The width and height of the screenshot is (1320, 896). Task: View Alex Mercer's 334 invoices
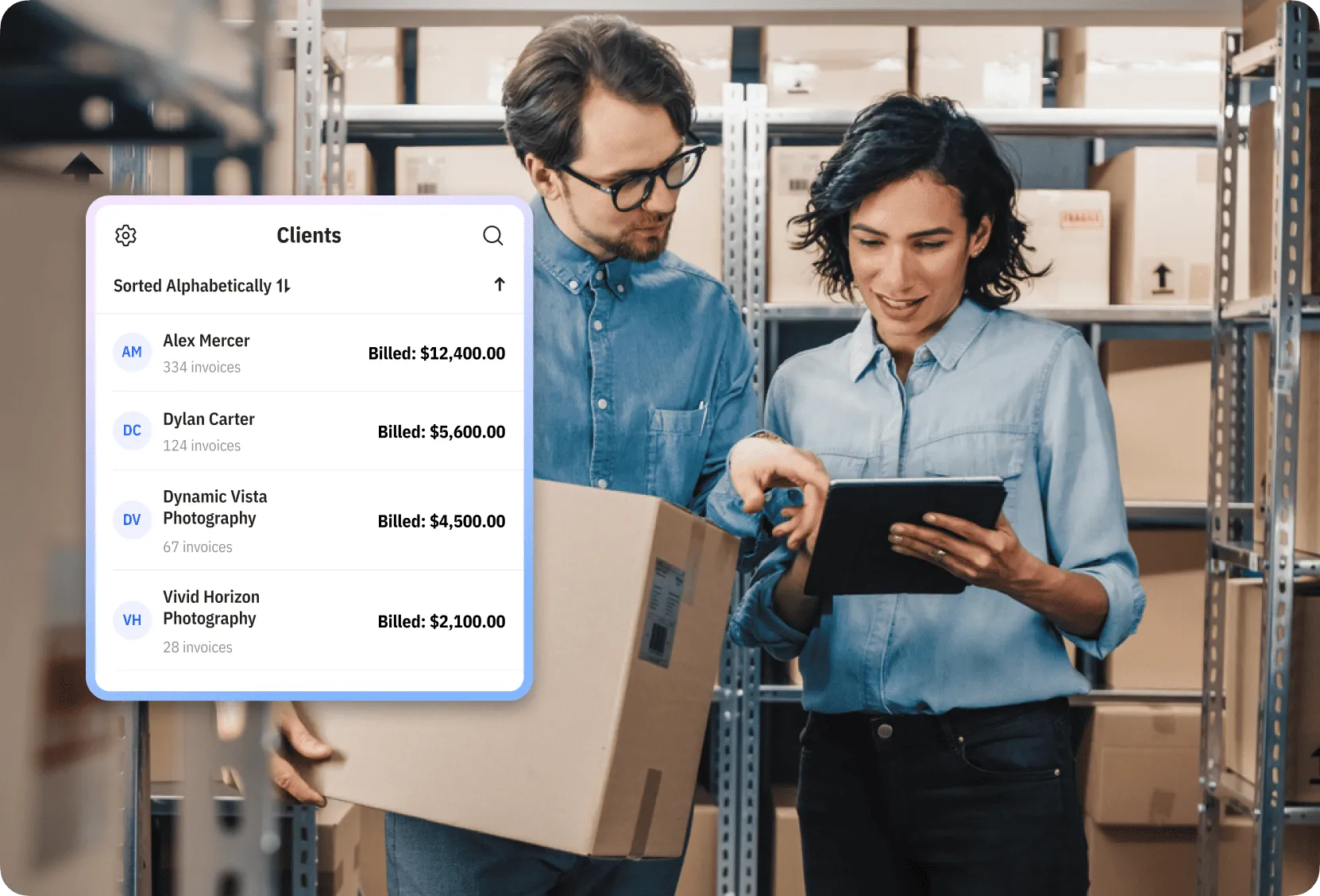point(202,367)
